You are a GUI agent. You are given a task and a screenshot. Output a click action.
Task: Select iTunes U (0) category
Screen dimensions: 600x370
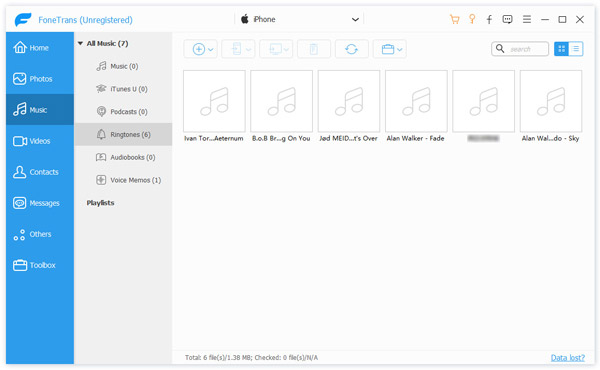123,89
